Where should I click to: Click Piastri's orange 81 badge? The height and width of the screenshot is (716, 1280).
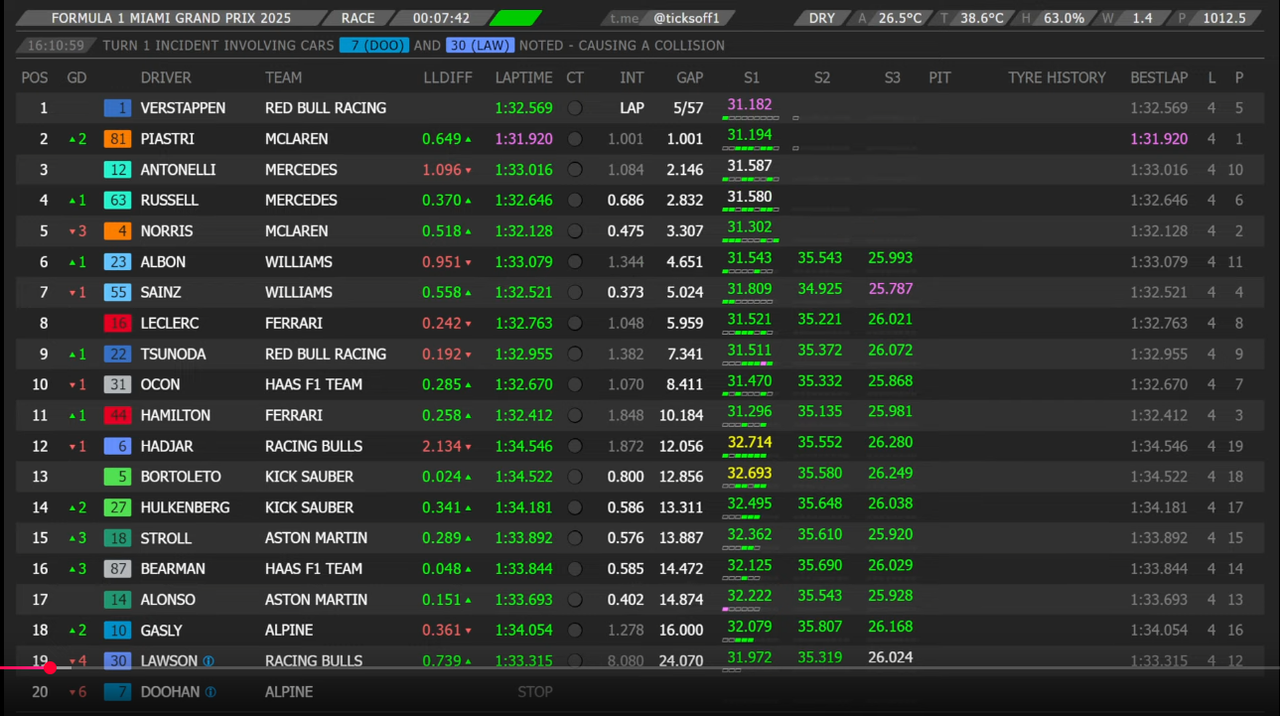coord(118,139)
